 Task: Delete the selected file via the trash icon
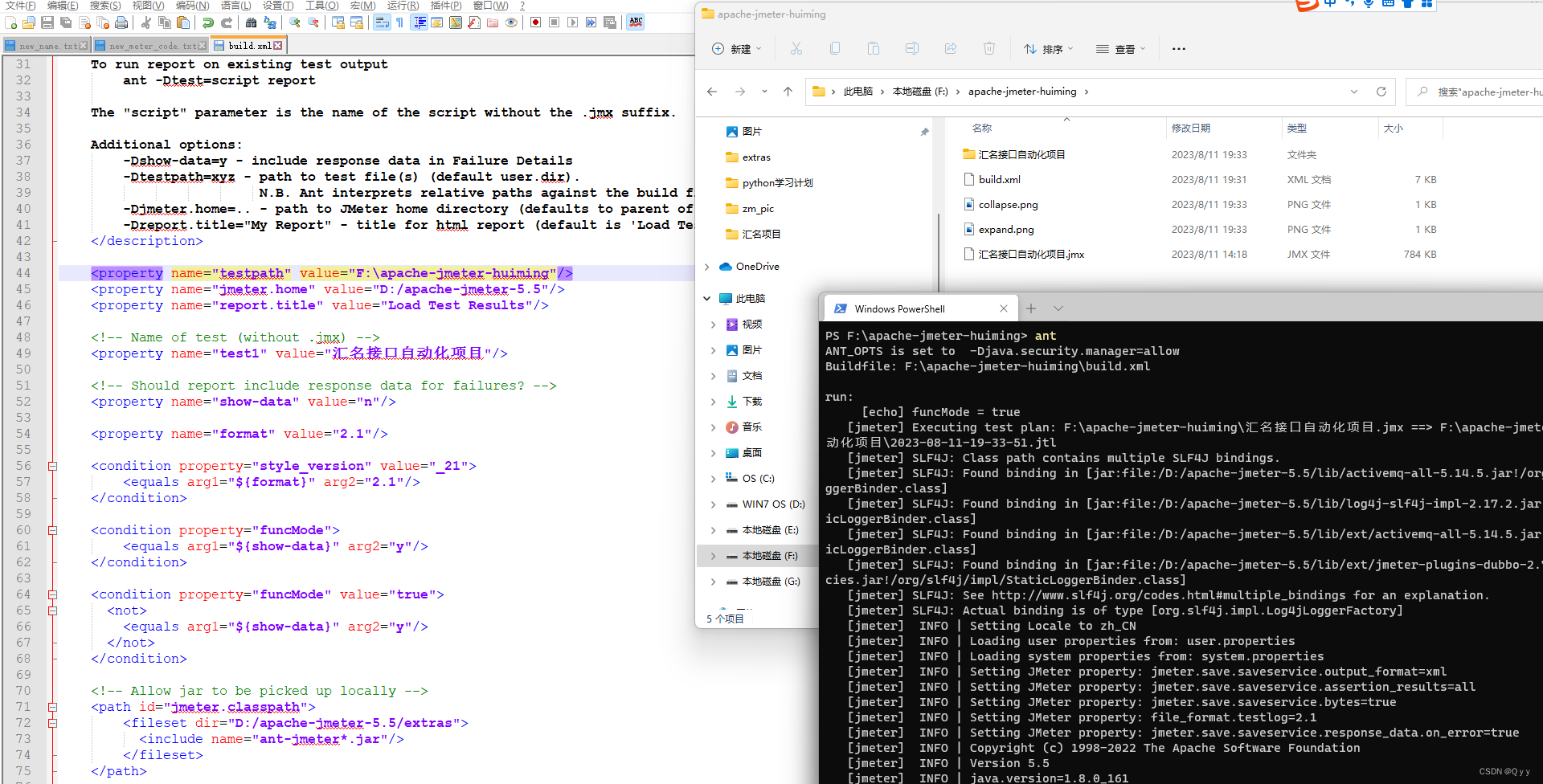(989, 48)
